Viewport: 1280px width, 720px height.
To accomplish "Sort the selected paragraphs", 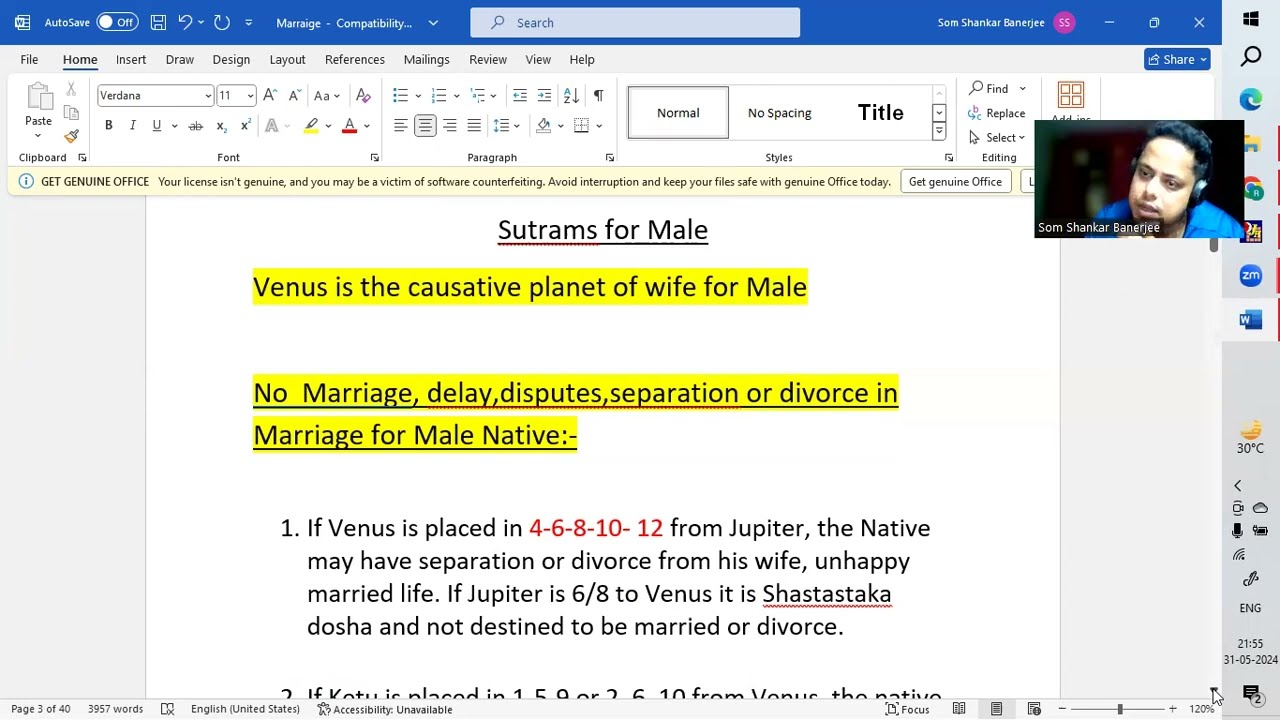I will click(571, 95).
